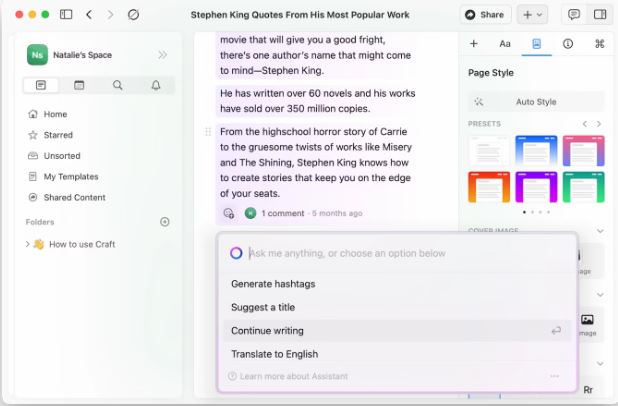The height and width of the screenshot is (406, 618).
Task: Click the Assistant circle icon
Action: coord(236,253)
